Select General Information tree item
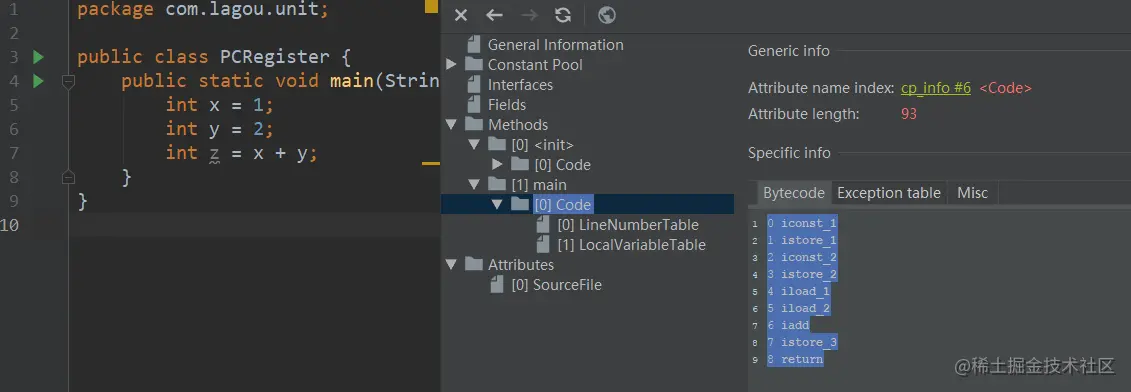Screen dimensions: 1131x392 point(555,45)
